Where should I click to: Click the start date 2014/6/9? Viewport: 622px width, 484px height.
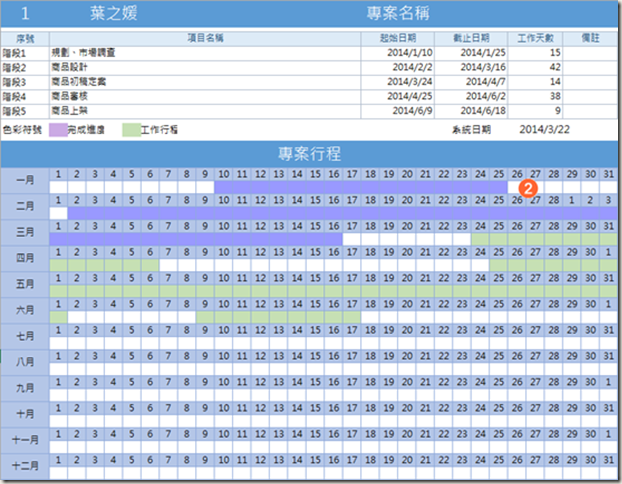coord(413,111)
